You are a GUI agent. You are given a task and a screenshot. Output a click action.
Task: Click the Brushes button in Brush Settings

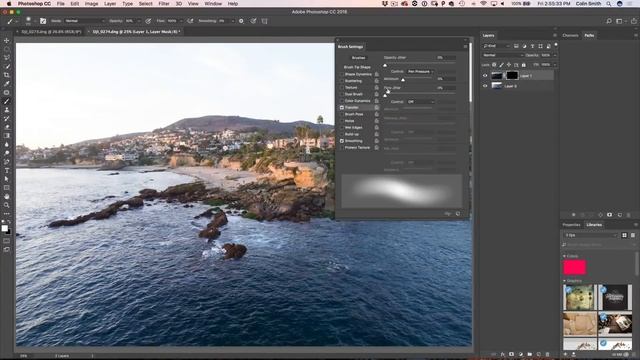point(358,58)
